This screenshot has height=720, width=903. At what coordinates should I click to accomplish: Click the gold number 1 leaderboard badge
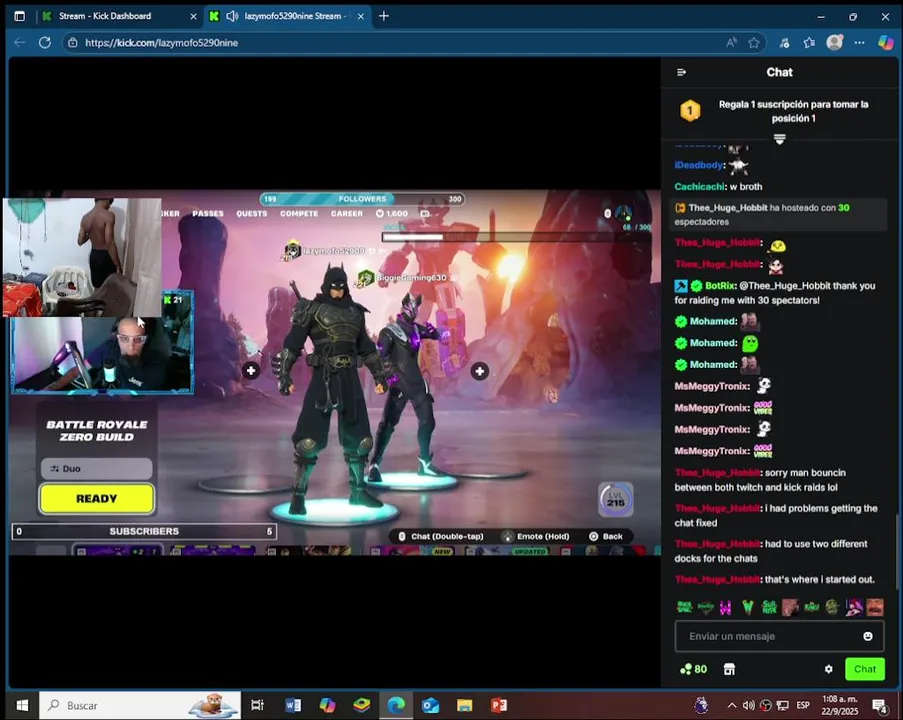pyautogui.click(x=690, y=111)
